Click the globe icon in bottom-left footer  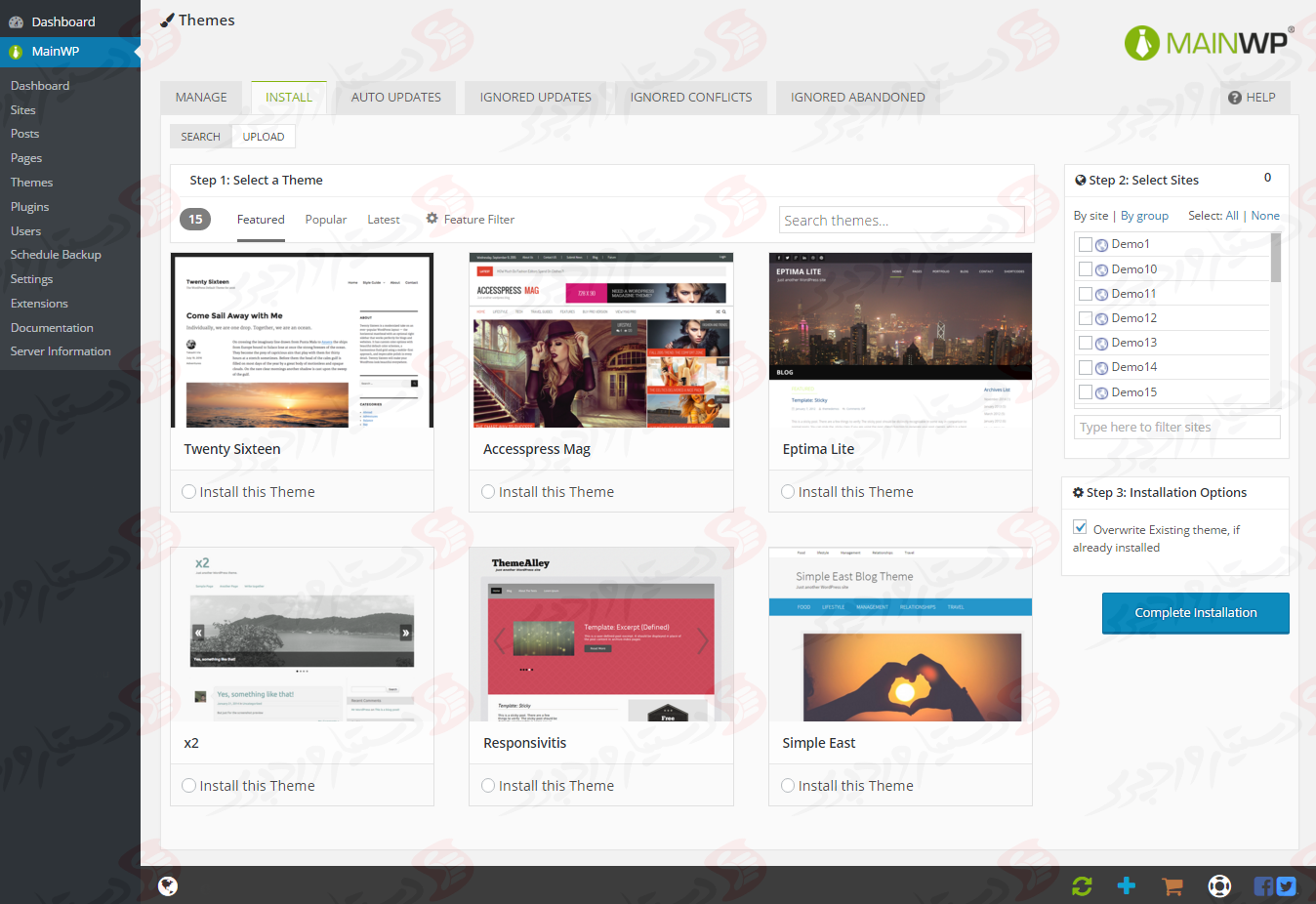pos(168,885)
